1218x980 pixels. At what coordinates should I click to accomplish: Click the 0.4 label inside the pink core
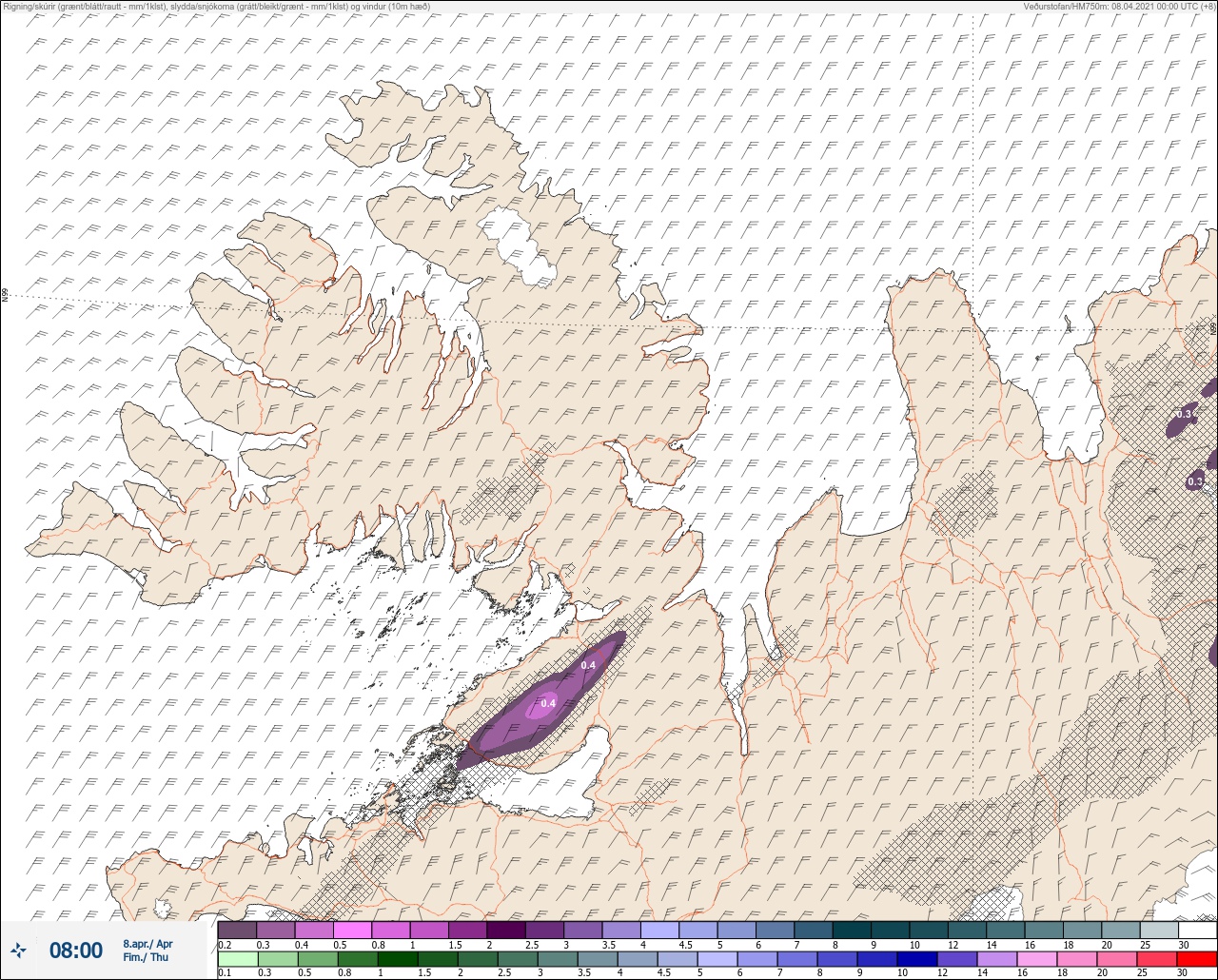(548, 703)
